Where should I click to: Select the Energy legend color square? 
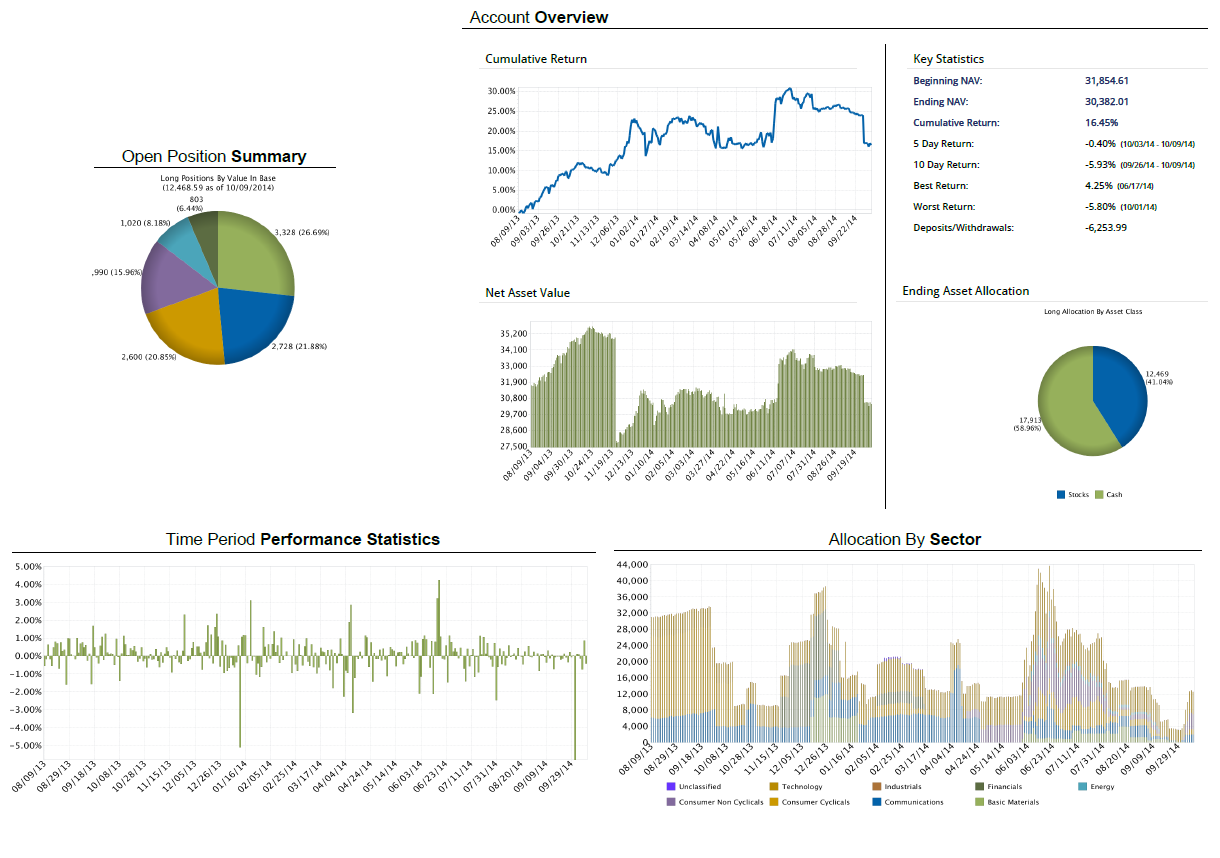[1080, 786]
